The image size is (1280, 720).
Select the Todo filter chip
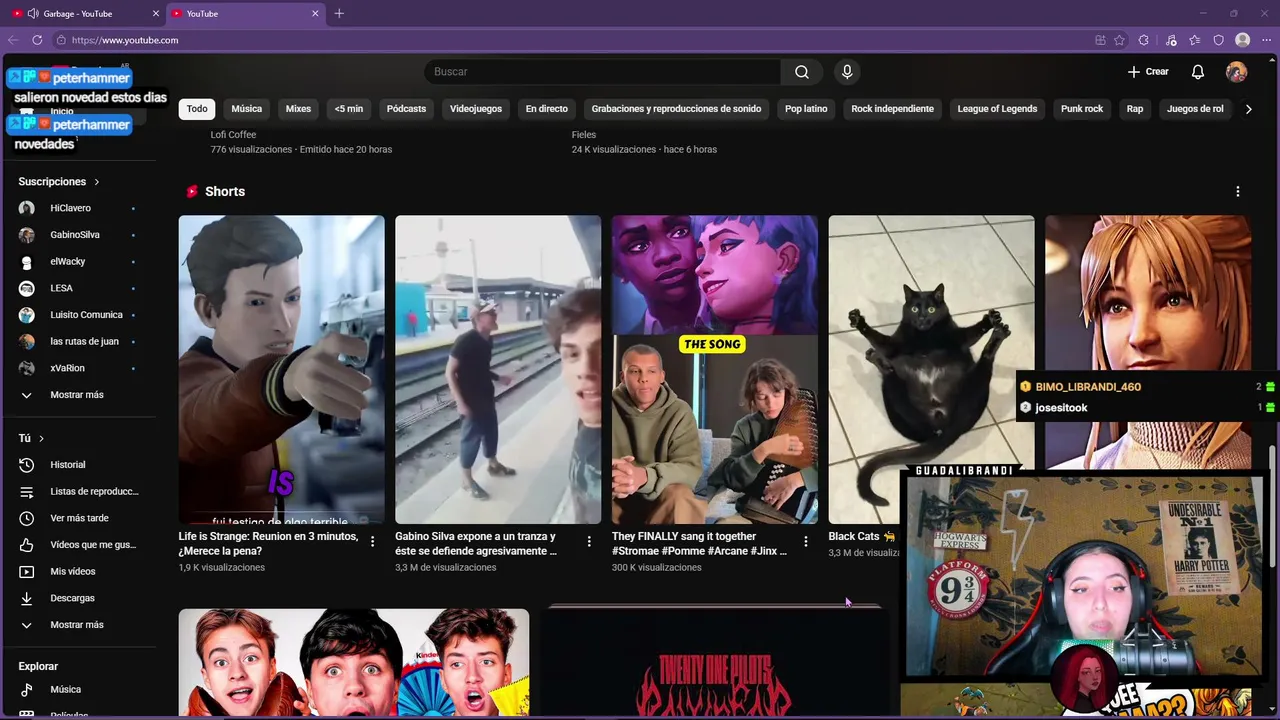(197, 109)
